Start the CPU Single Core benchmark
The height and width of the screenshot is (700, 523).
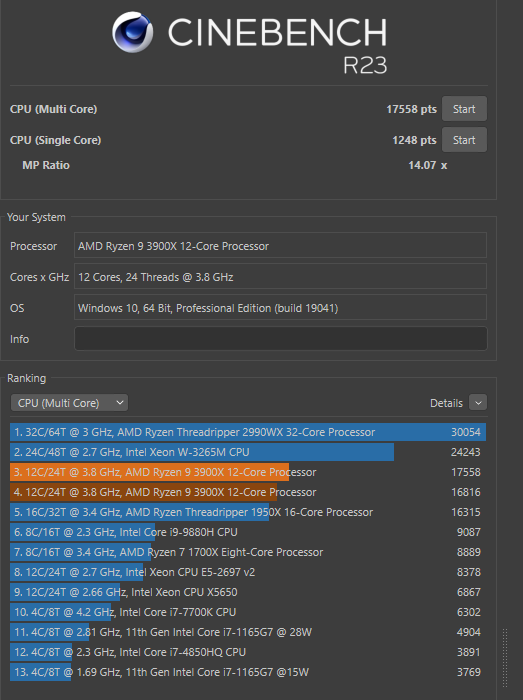tap(464, 140)
